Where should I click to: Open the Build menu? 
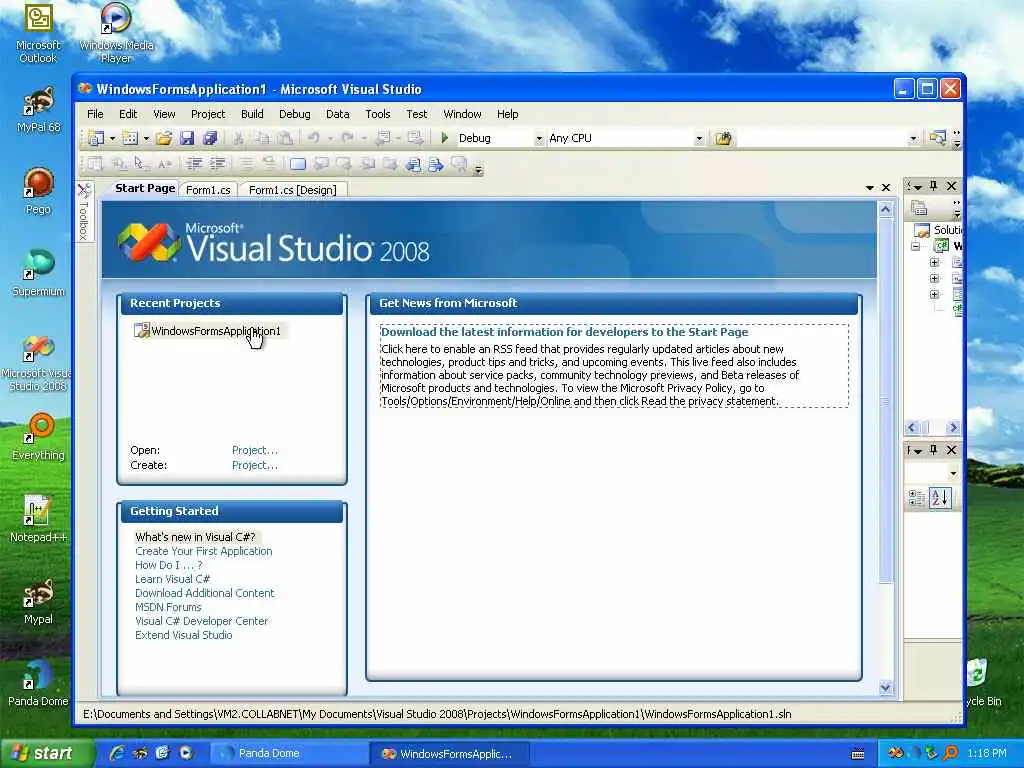[252, 114]
